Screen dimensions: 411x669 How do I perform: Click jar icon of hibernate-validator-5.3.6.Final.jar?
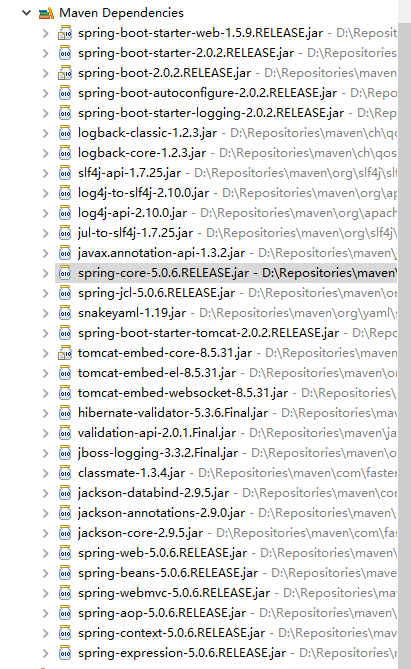point(65,413)
